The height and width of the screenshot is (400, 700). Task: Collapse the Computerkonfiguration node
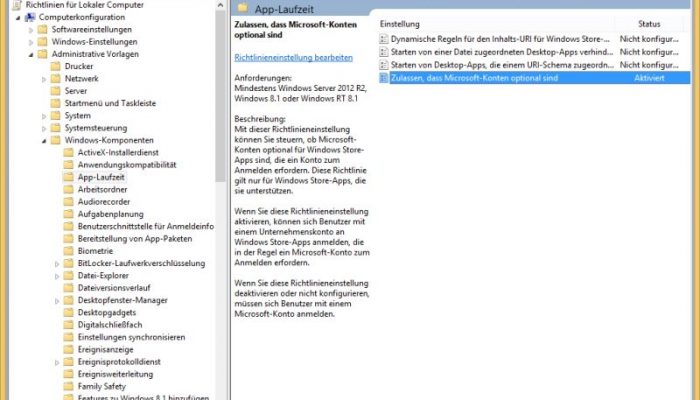(18, 18)
